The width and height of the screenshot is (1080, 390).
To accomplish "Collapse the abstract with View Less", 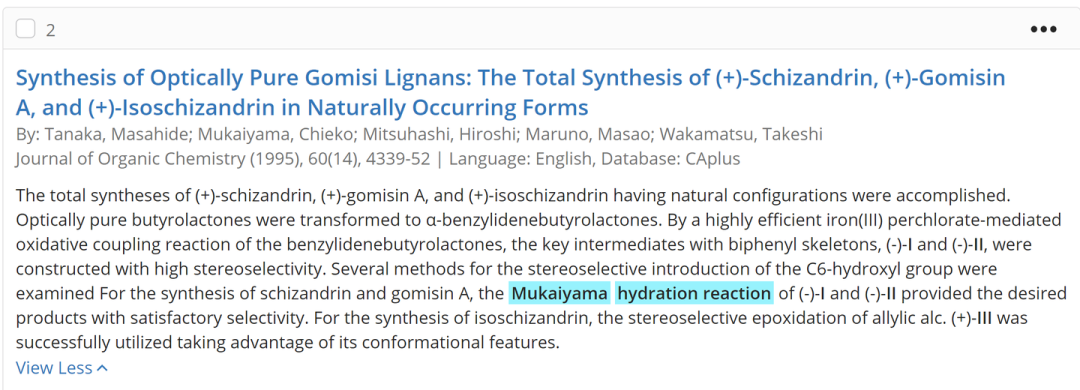I will point(62,368).
